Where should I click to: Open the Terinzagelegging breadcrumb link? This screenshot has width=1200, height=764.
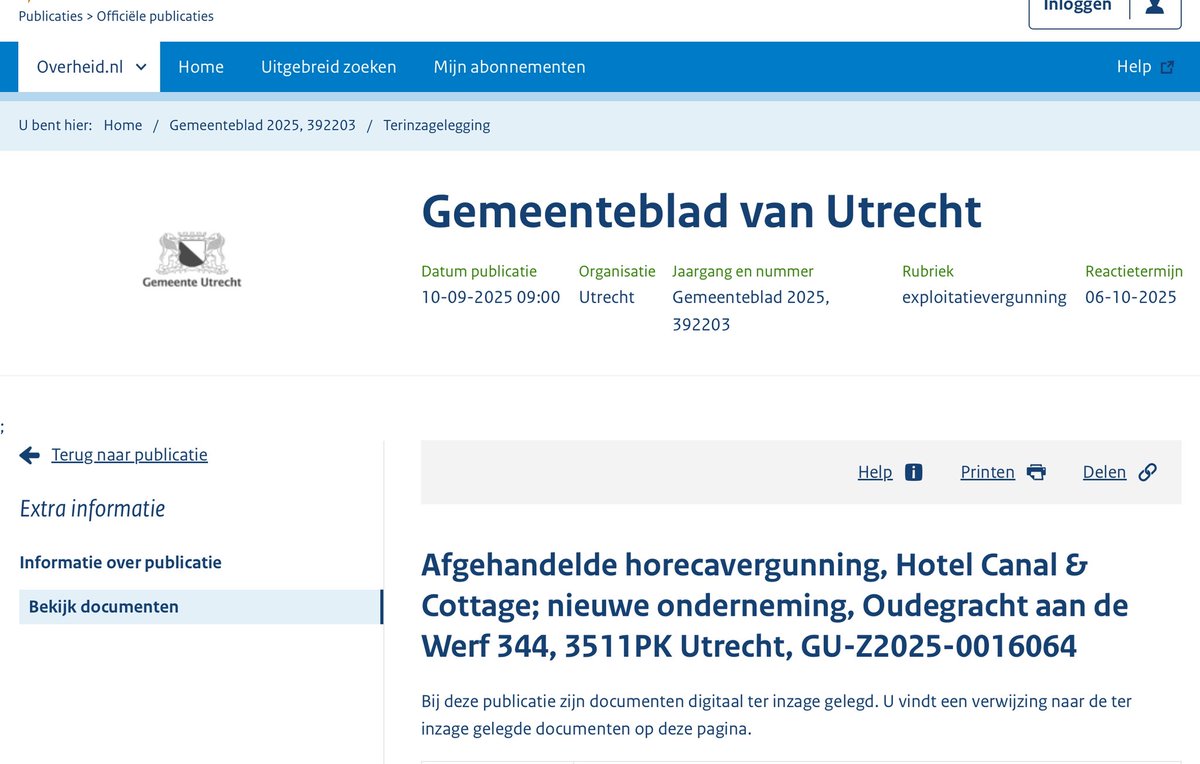(x=436, y=125)
